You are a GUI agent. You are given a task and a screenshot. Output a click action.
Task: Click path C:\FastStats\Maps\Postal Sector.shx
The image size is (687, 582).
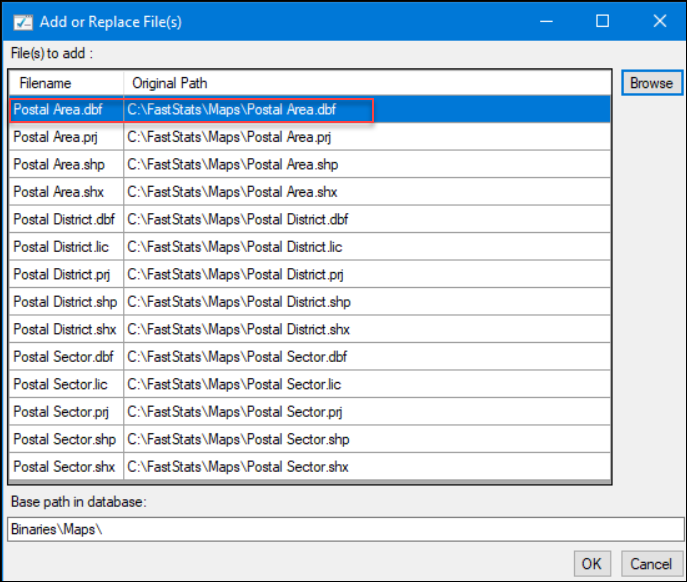click(238, 467)
